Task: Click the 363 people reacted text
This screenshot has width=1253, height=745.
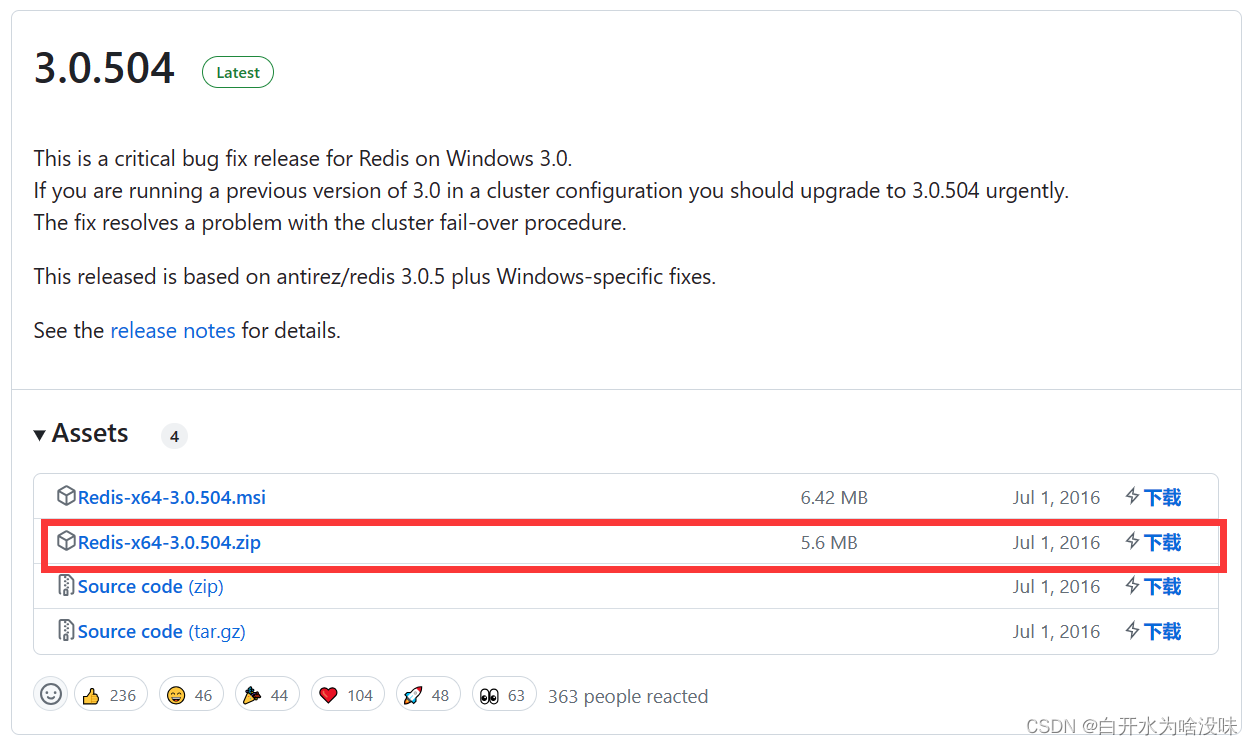Action: [x=627, y=696]
